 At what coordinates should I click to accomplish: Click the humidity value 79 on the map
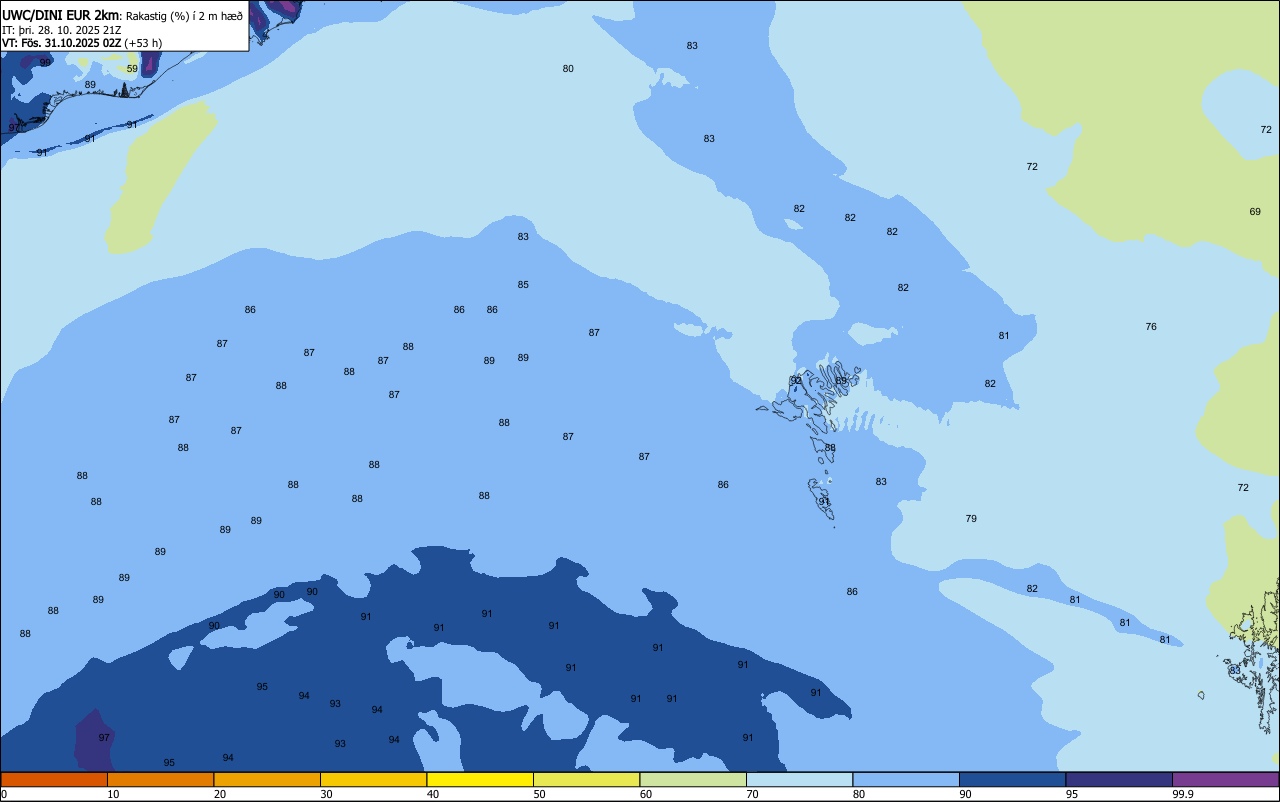[971, 519]
